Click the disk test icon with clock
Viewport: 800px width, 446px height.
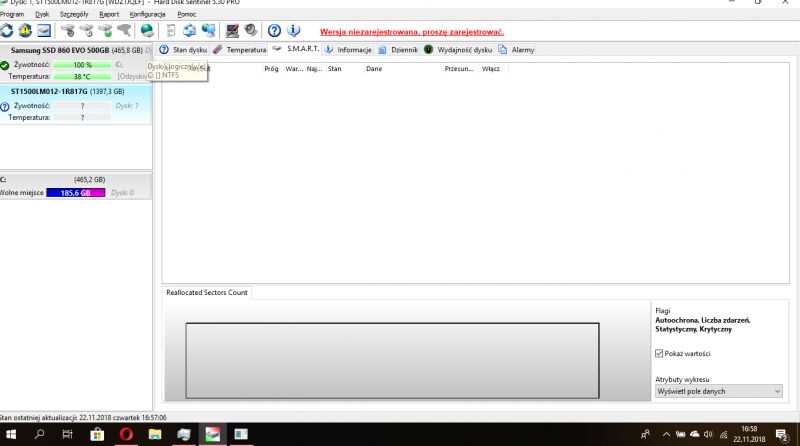pyautogui.click(x=86, y=31)
